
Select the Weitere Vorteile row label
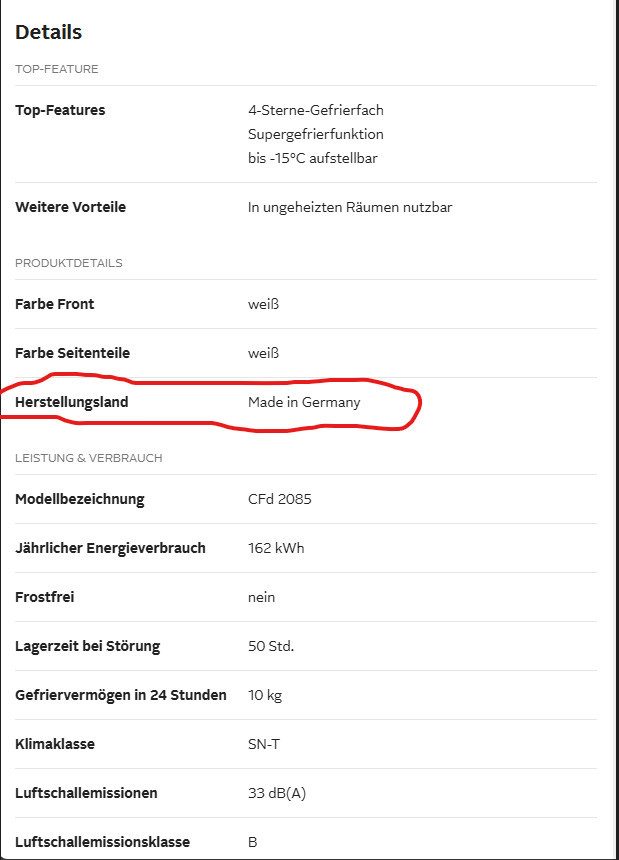[x=70, y=207]
